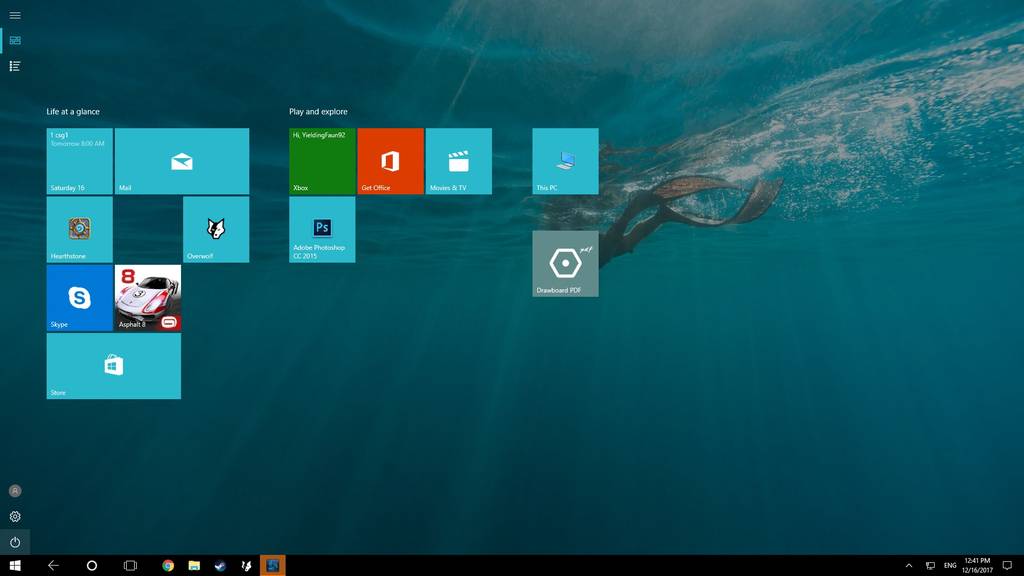Open the Store tile
Viewport: 1024px width, 576px height.
[114, 366]
